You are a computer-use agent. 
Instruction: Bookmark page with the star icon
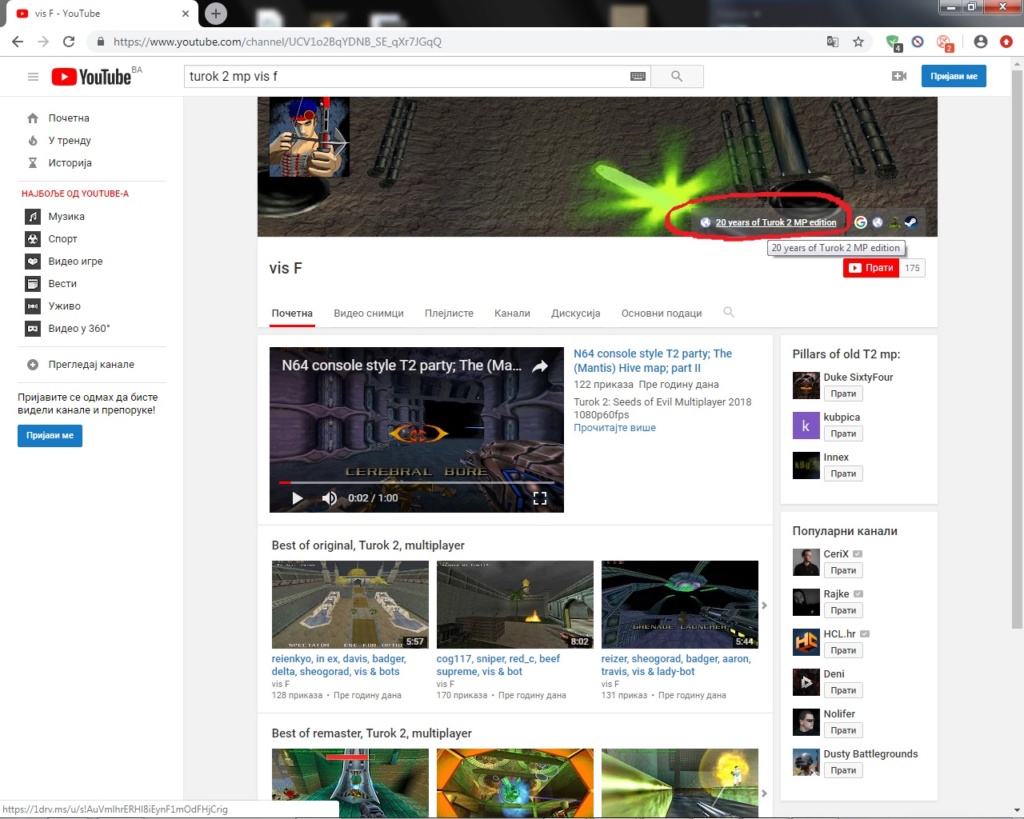pos(858,42)
